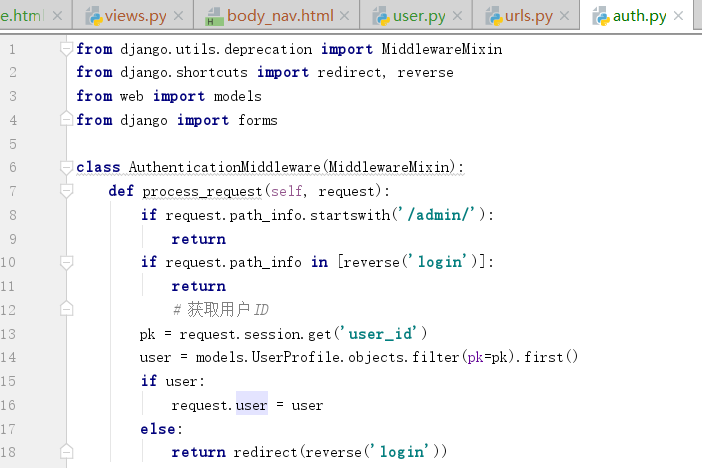Click 'if user:' on line 15

(172, 381)
